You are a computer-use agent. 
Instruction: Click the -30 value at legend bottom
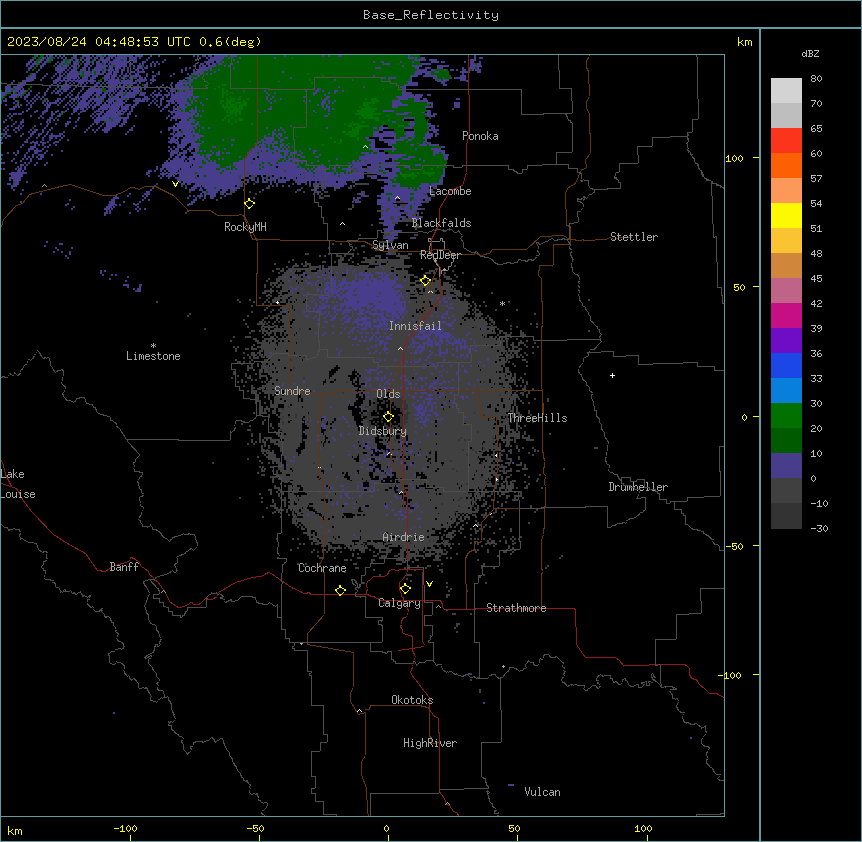(819, 528)
